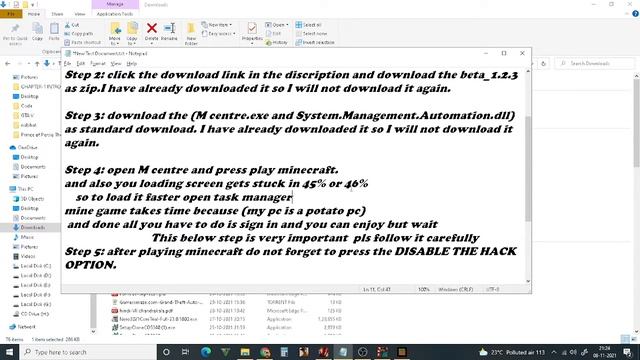Click Invert selection in the ribbon
The height and width of the screenshot is (360, 640).
(x=315, y=42)
